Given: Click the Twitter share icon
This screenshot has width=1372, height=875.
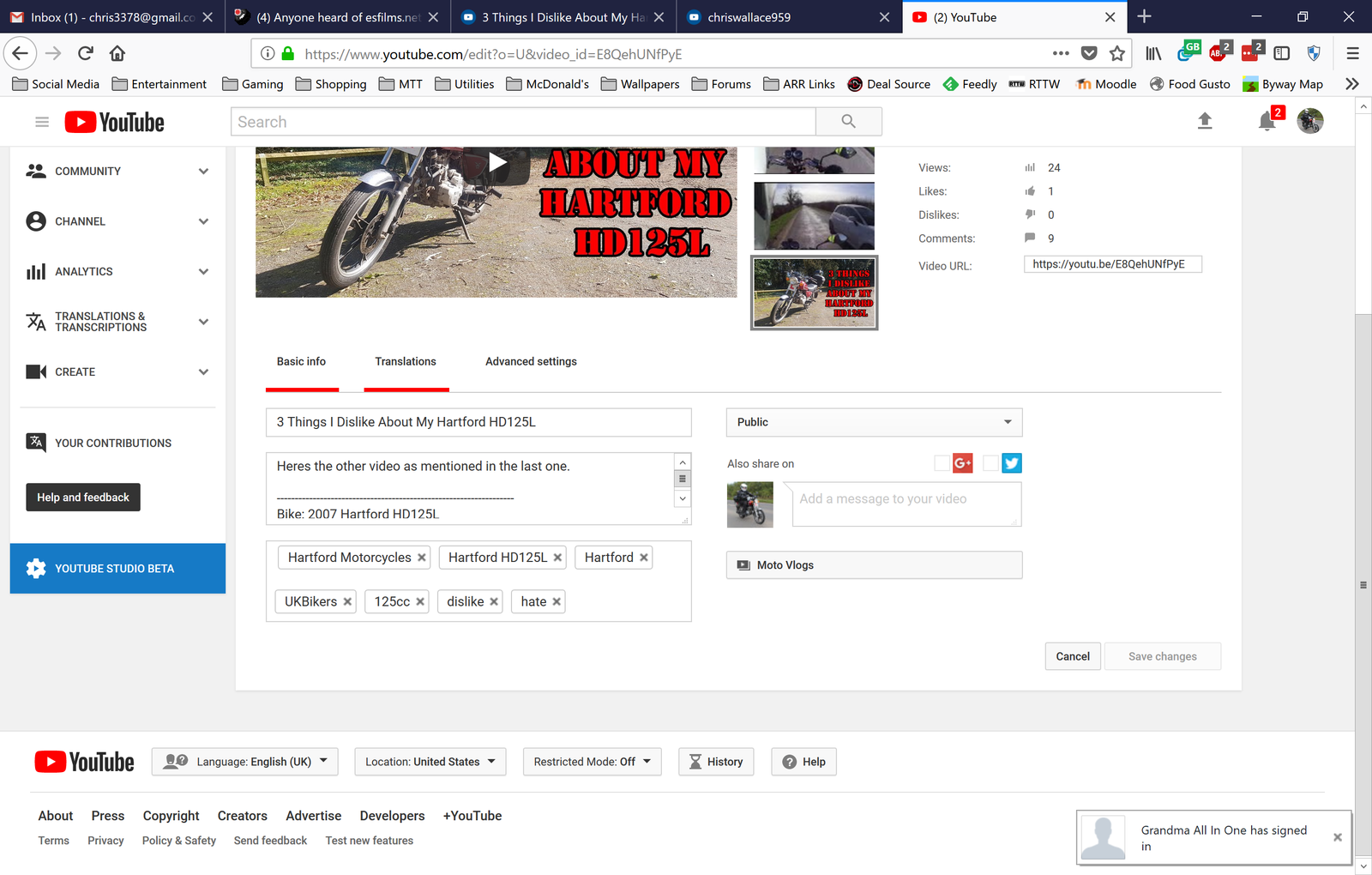Looking at the screenshot, I should (x=1012, y=463).
